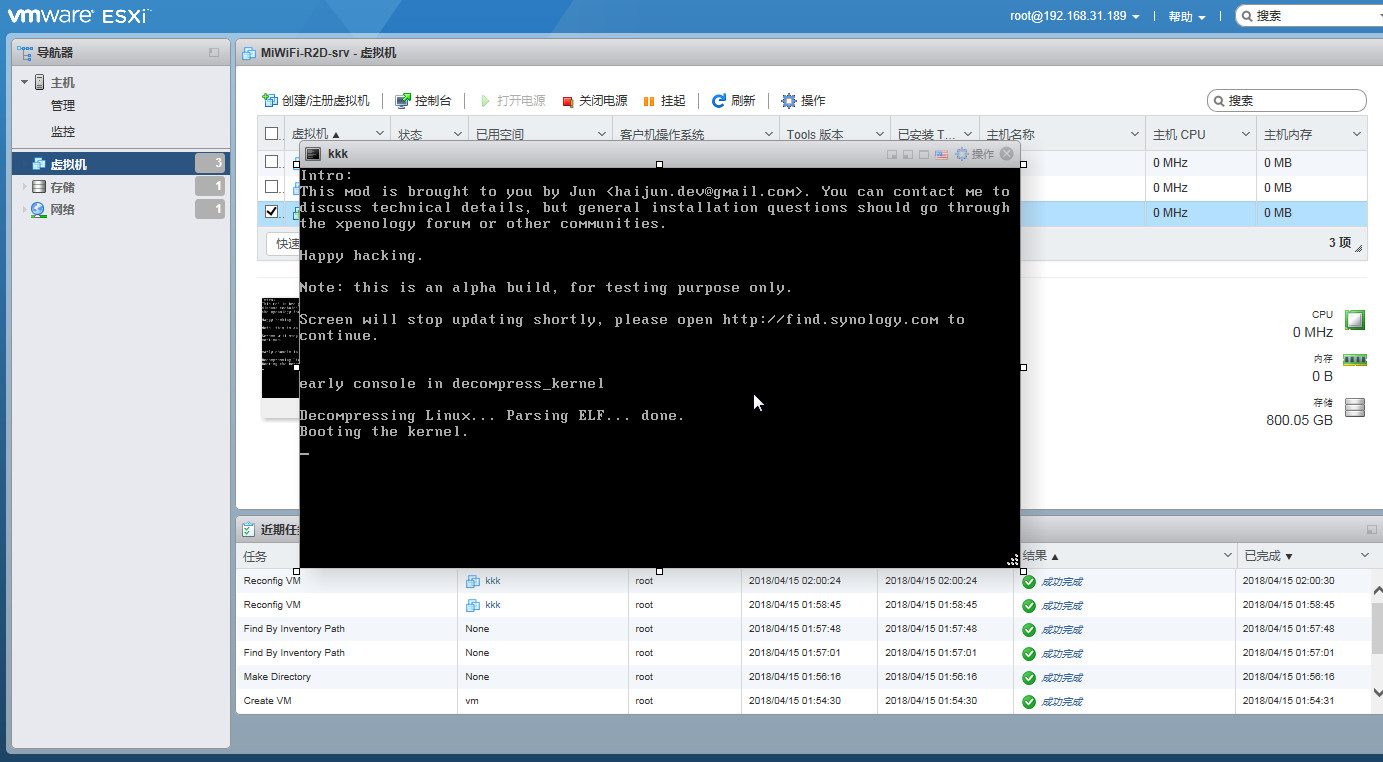Tick the first VM row checkbox
1383x762 pixels.
[272, 161]
